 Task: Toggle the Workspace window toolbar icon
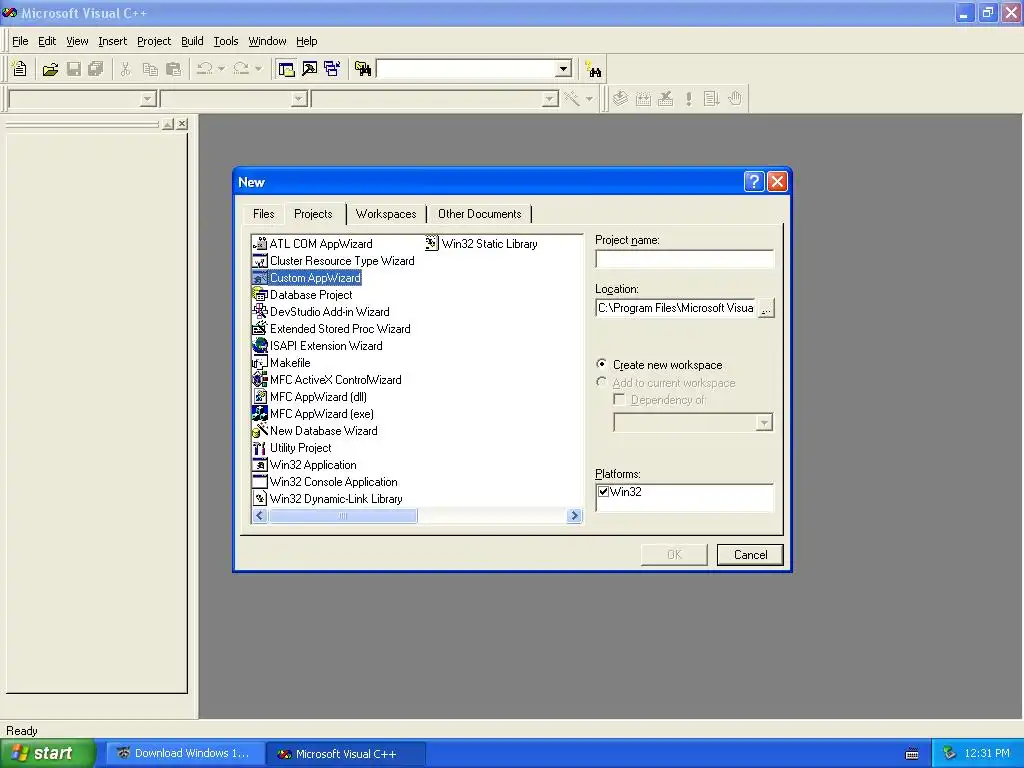click(x=286, y=69)
